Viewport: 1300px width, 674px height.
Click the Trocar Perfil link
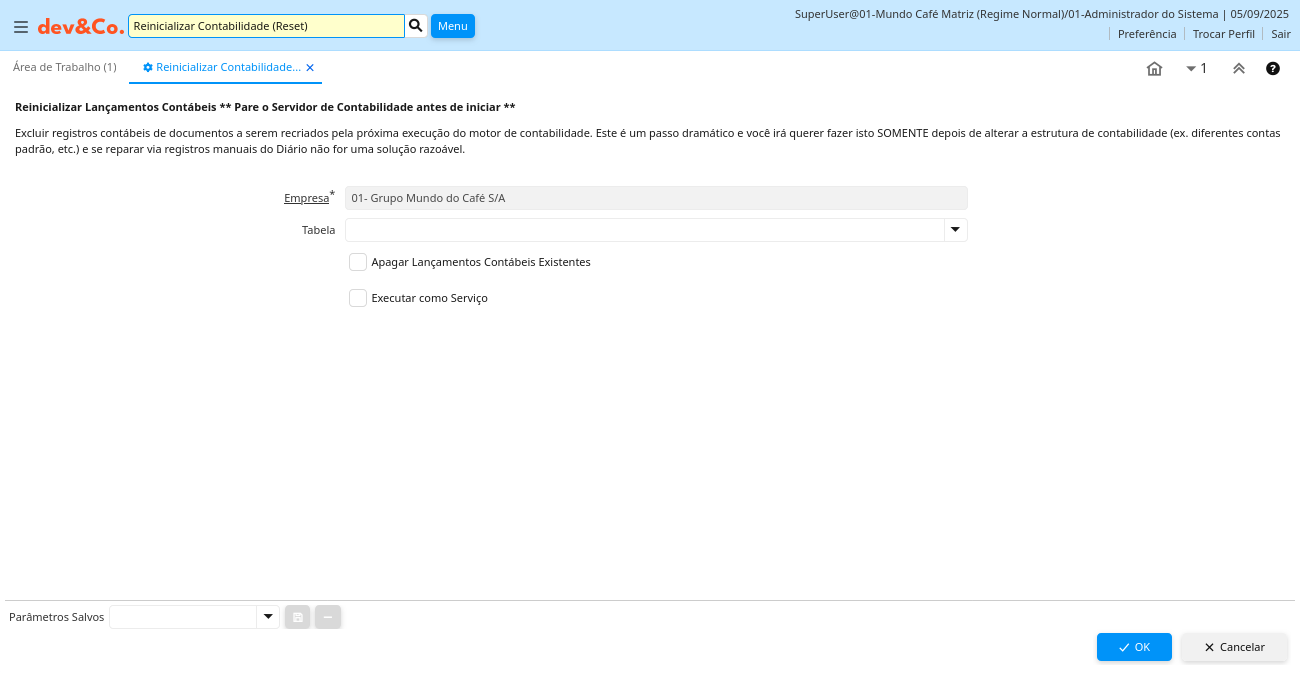(1223, 34)
